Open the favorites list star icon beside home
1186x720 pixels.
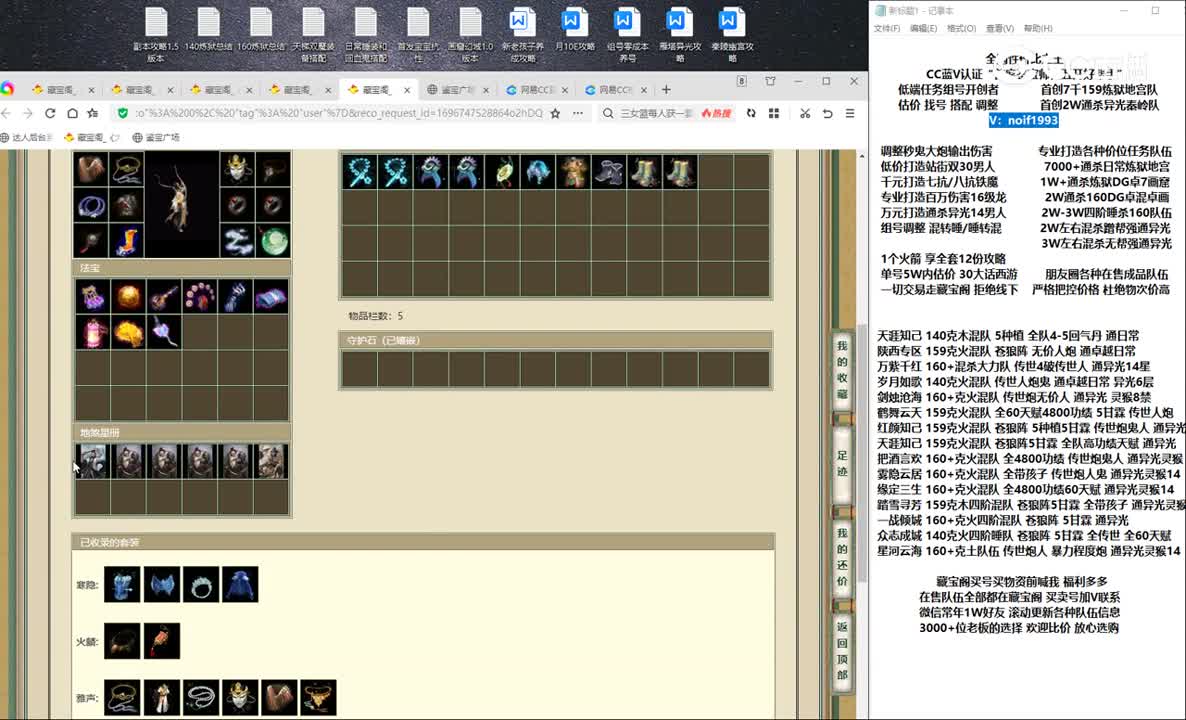[x=93, y=113]
